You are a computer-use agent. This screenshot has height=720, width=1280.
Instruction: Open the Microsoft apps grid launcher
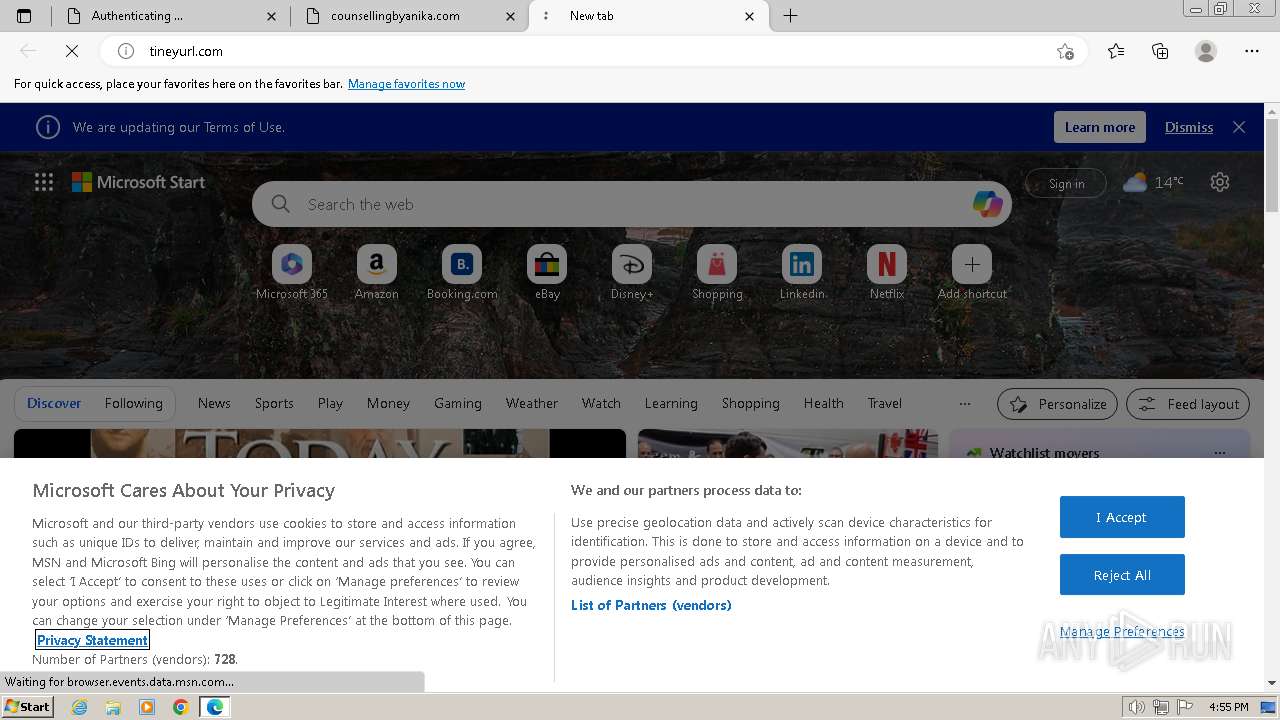coord(44,182)
